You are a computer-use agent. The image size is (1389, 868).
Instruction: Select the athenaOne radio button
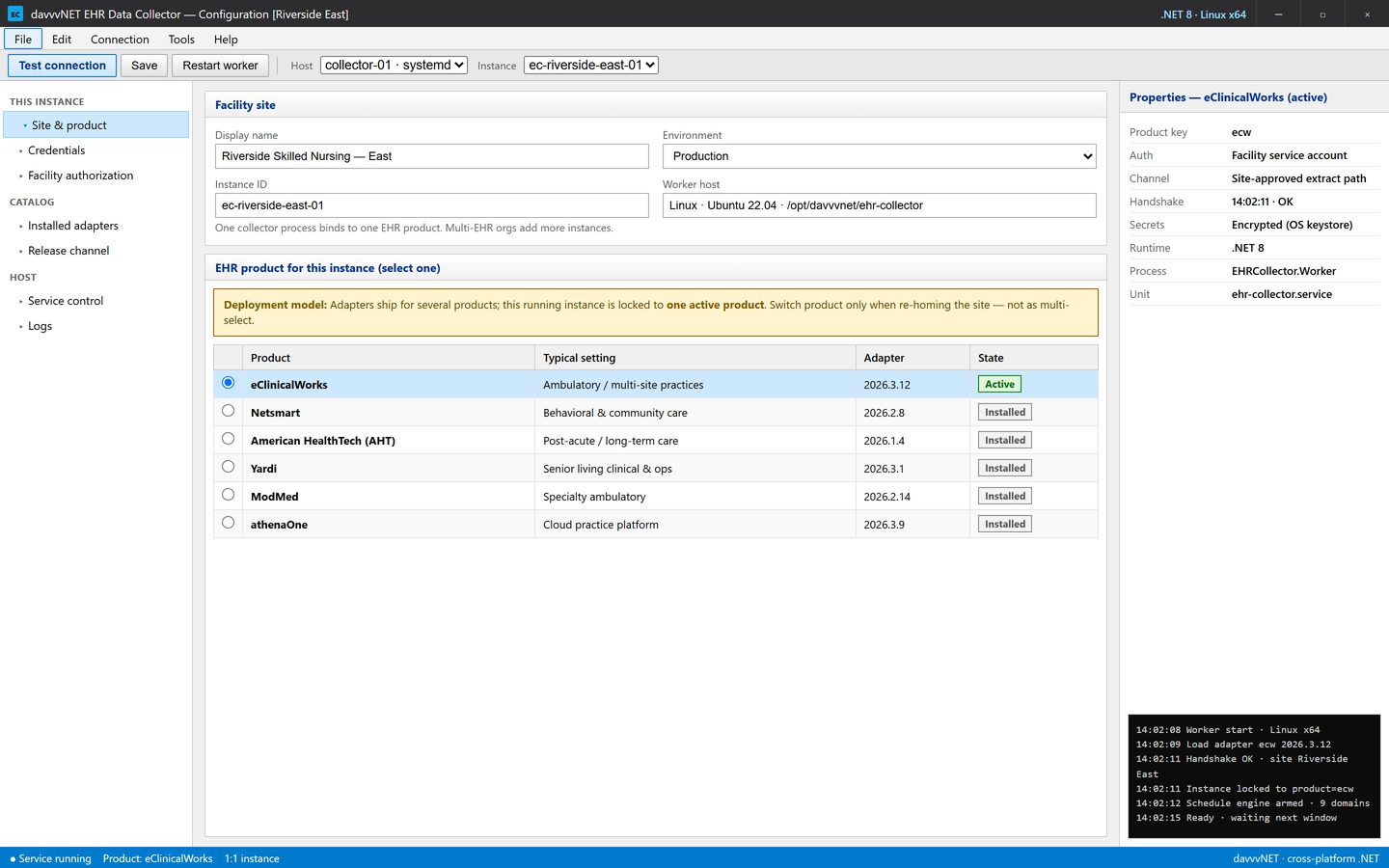pos(228,523)
